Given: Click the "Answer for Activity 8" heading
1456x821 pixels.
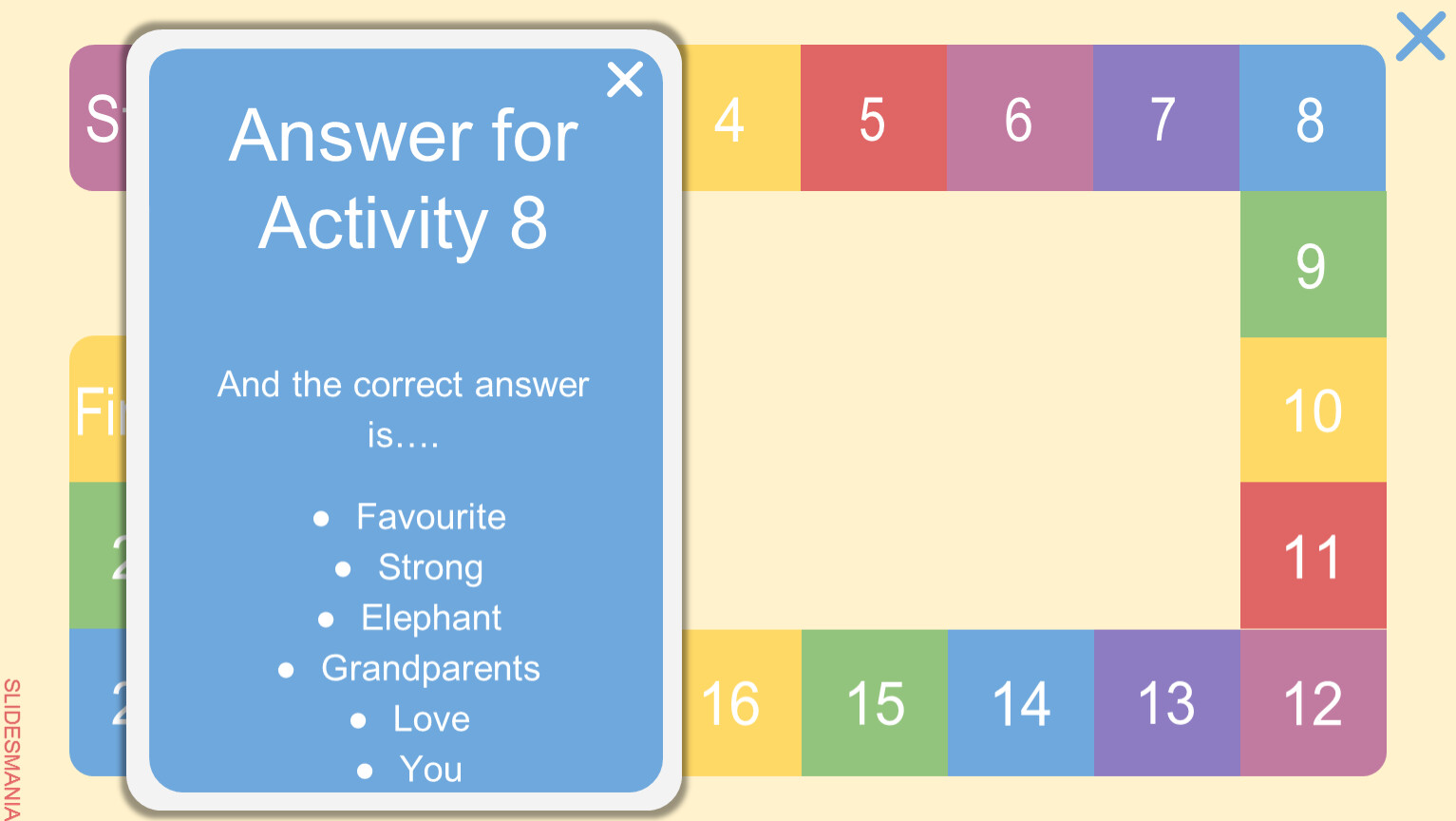Looking at the screenshot, I should point(404,179).
